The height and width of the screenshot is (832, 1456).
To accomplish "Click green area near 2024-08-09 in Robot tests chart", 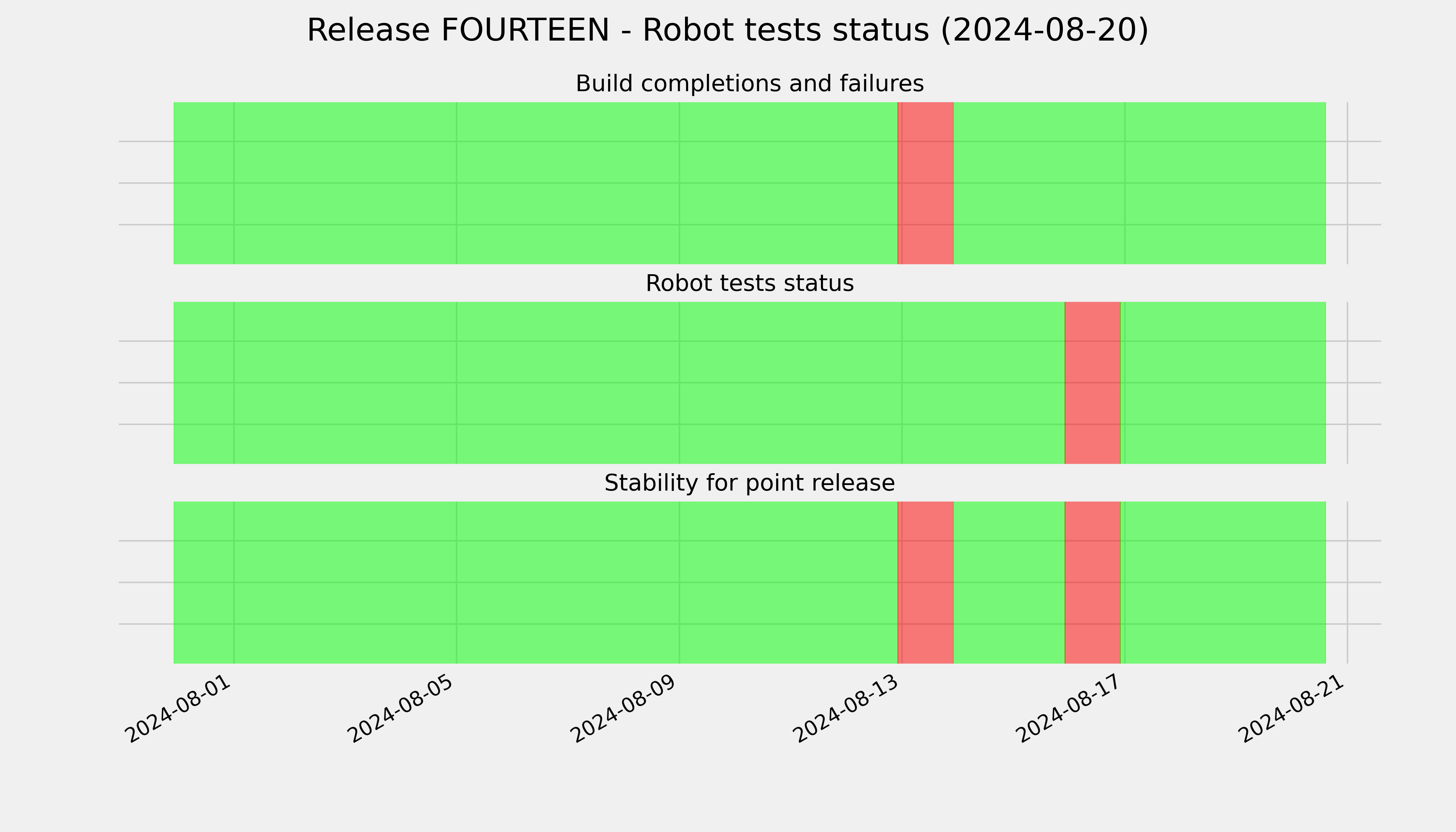I will (x=679, y=383).
